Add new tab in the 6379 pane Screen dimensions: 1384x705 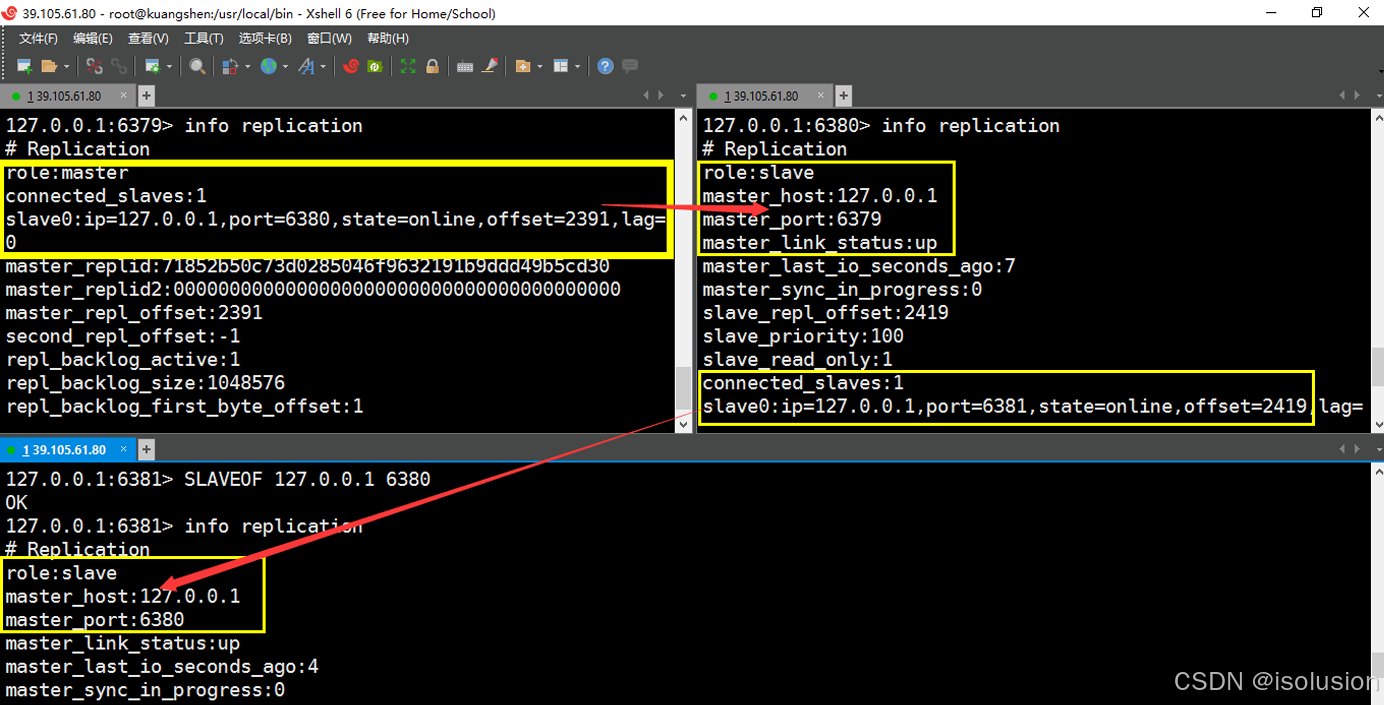tap(146, 96)
